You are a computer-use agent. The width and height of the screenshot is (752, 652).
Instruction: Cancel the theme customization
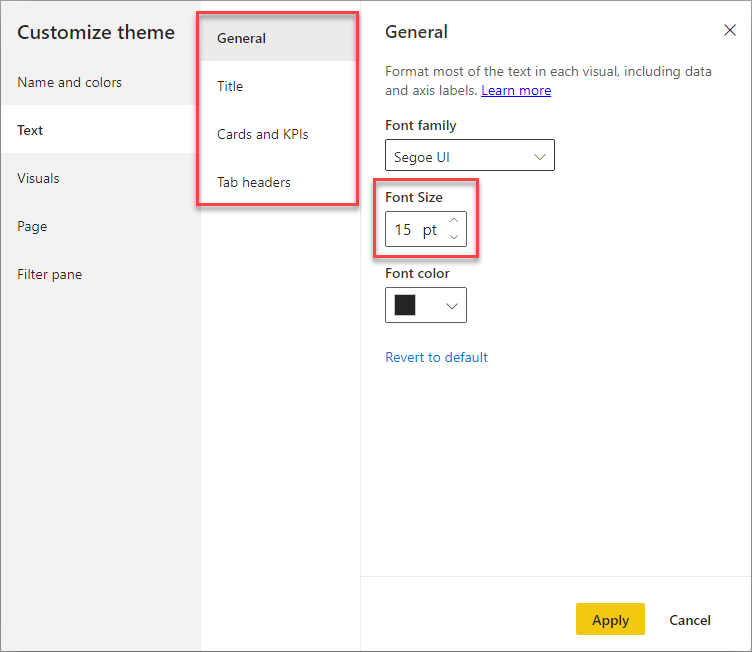pos(690,620)
